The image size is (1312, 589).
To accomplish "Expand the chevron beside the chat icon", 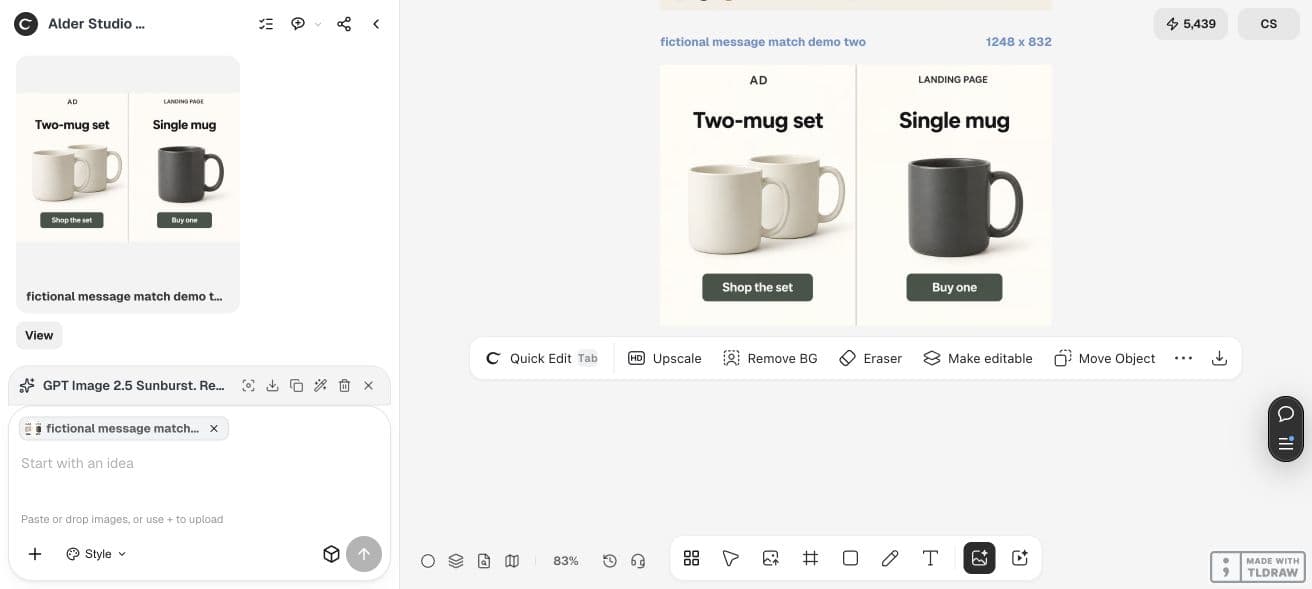I will tap(318, 24).
